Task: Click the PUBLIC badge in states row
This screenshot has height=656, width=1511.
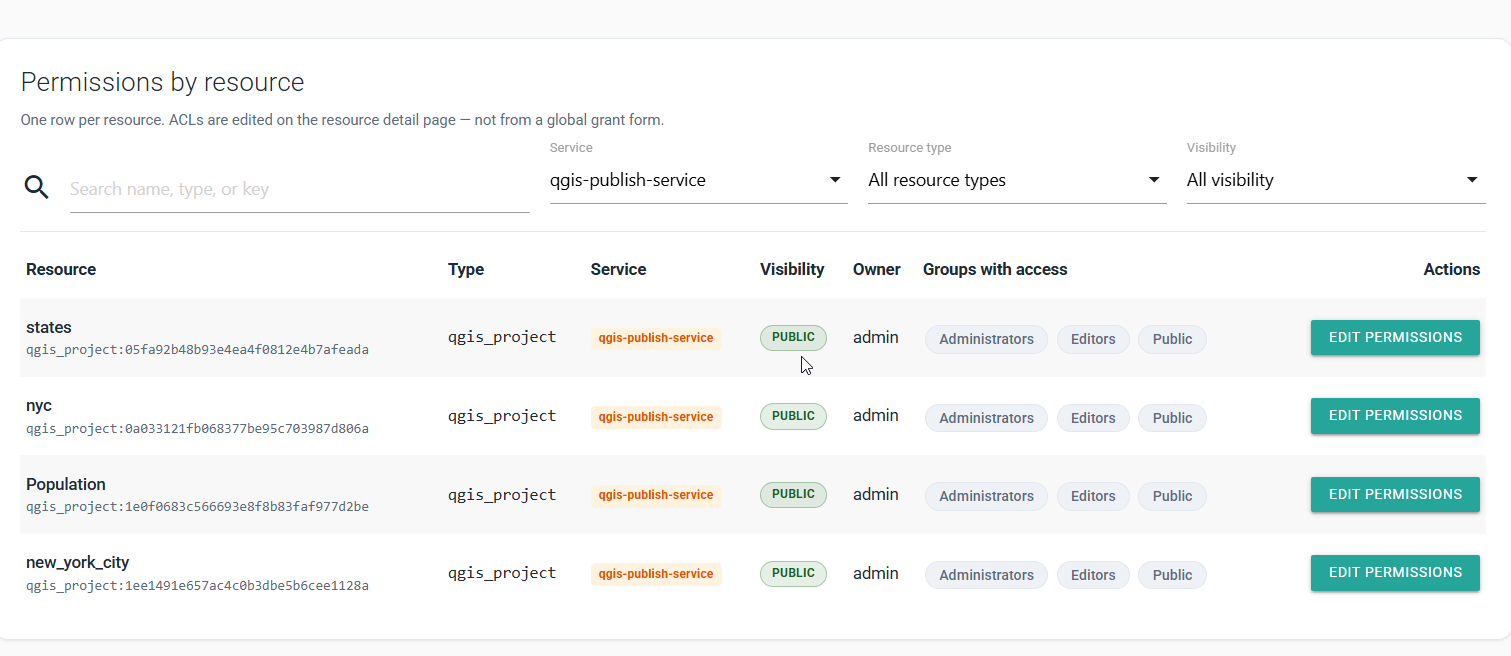Action: coord(793,337)
